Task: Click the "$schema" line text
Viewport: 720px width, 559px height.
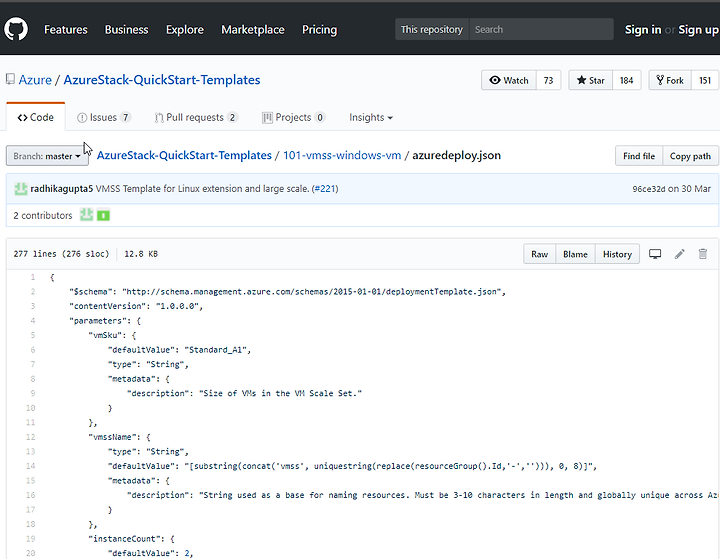Action: (x=287, y=292)
